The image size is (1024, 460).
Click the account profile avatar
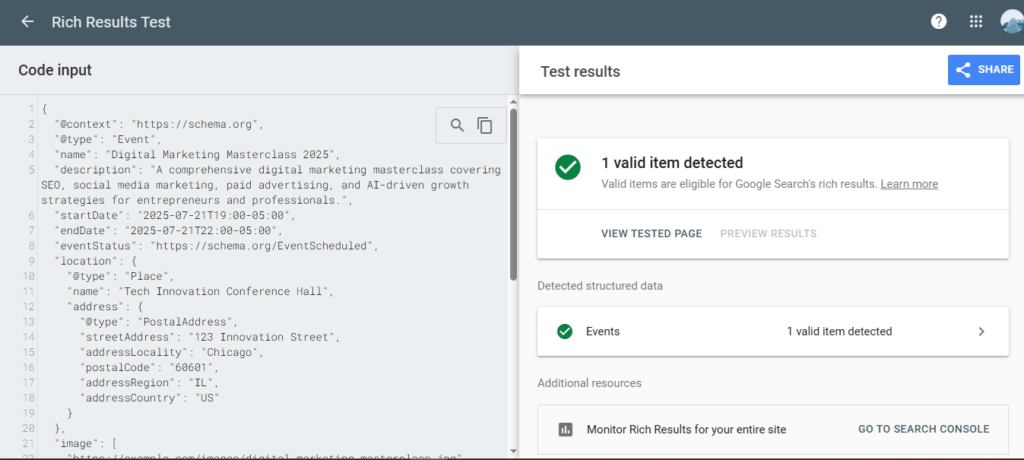coord(1011,21)
